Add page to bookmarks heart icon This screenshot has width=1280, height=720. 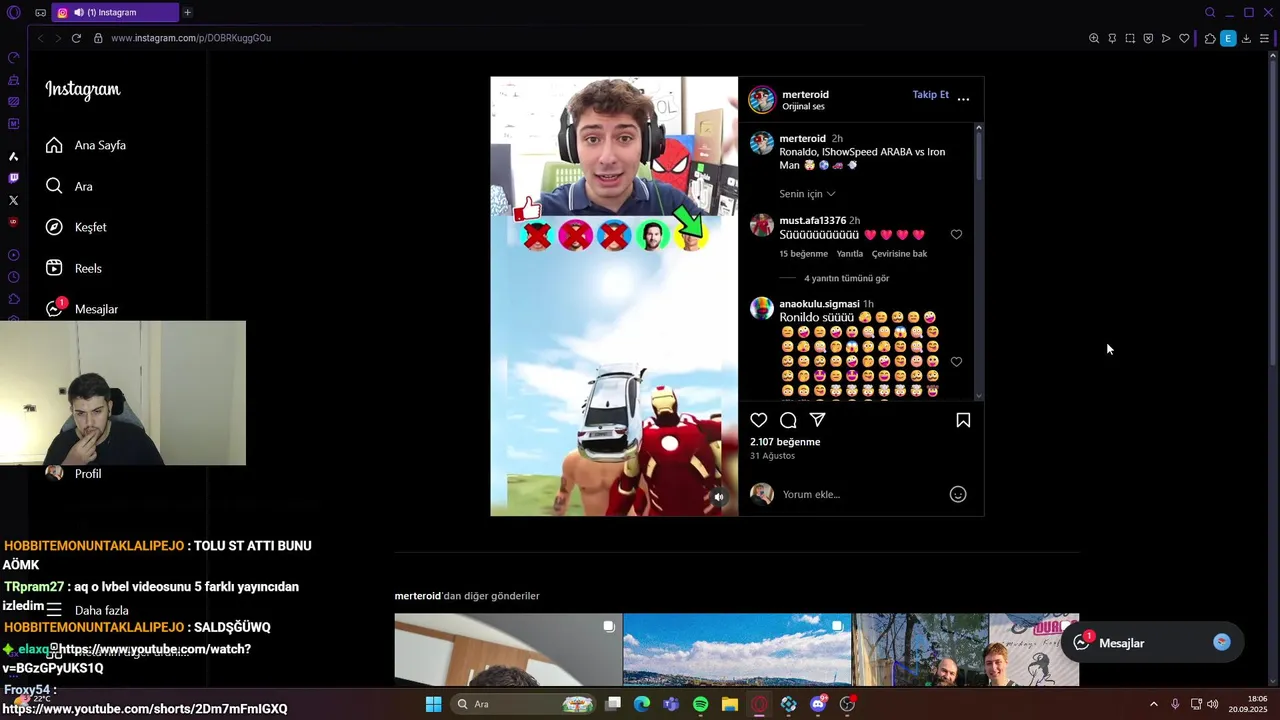pos(1184,38)
